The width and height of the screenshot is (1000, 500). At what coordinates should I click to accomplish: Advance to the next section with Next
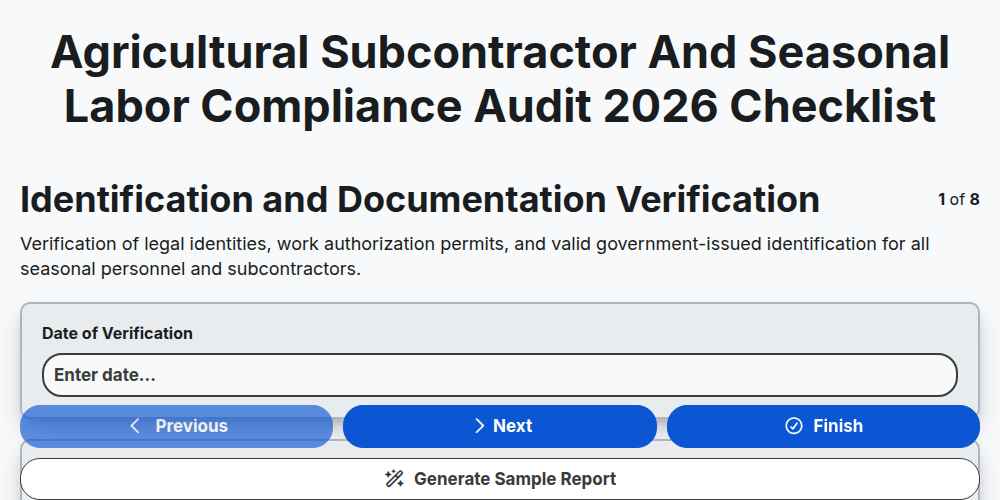point(500,426)
